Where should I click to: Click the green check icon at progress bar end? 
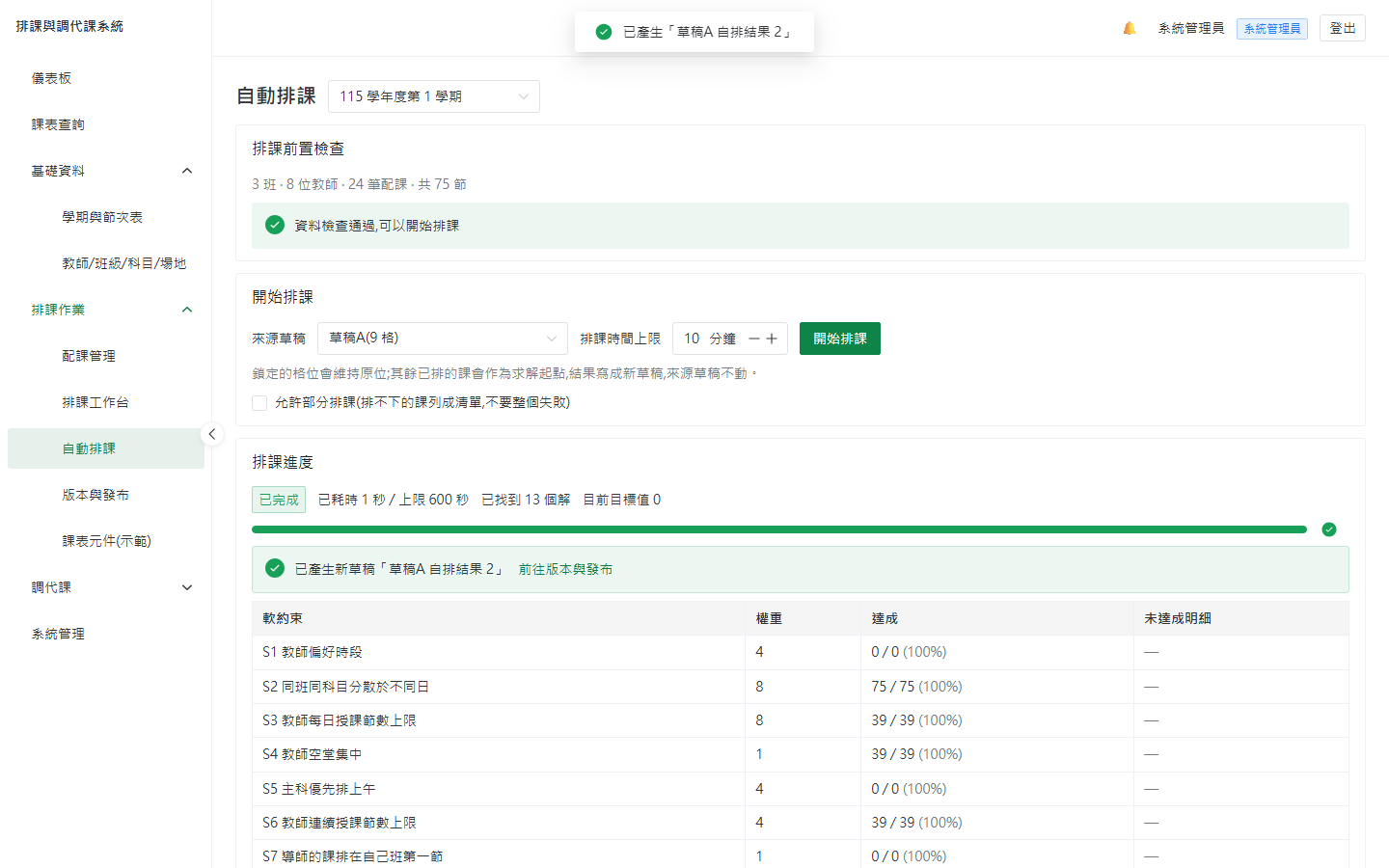click(x=1329, y=529)
